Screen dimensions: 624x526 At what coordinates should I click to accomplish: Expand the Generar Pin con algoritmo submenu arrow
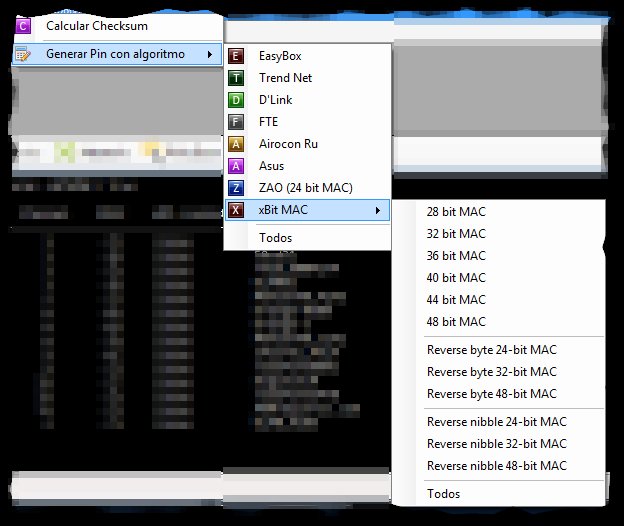click(210, 54)
